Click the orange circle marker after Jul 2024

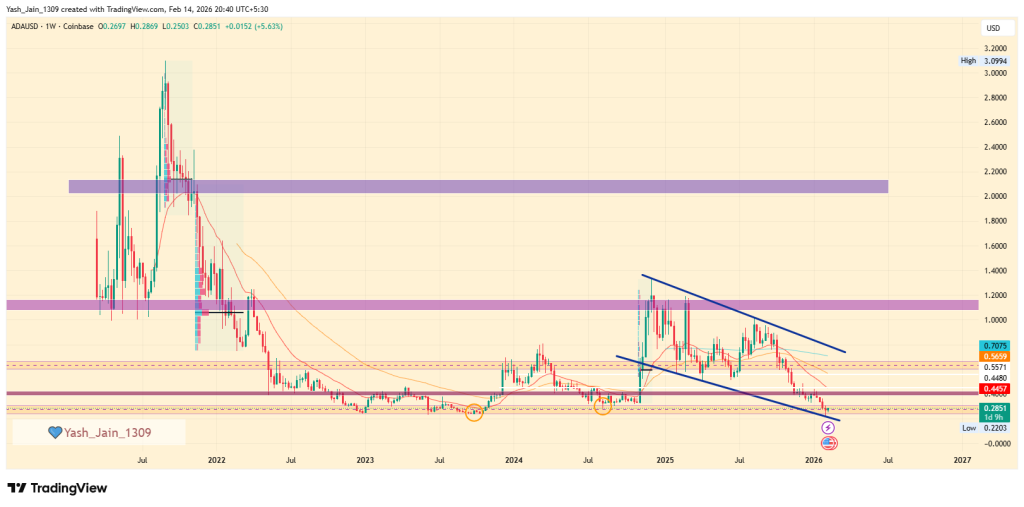tap(602, 405)
